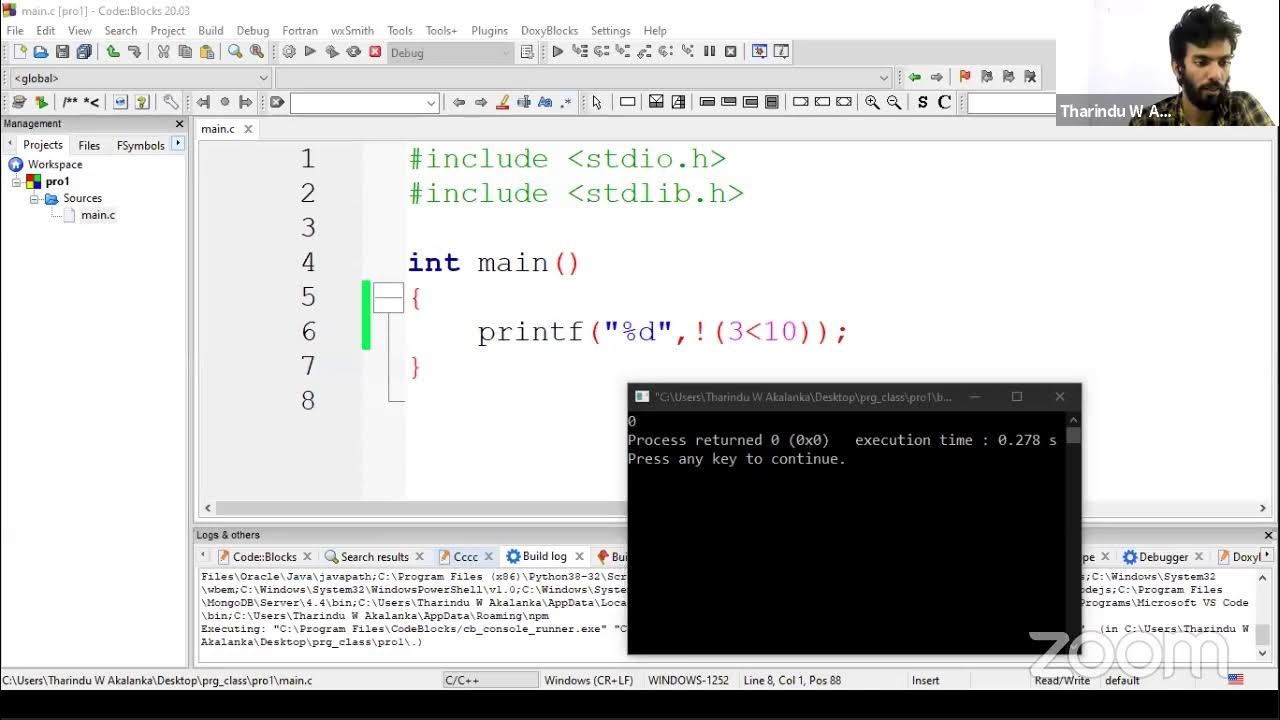Open the function list dropdown beside <global>
Screen dimensions: 1280x720
883,78
